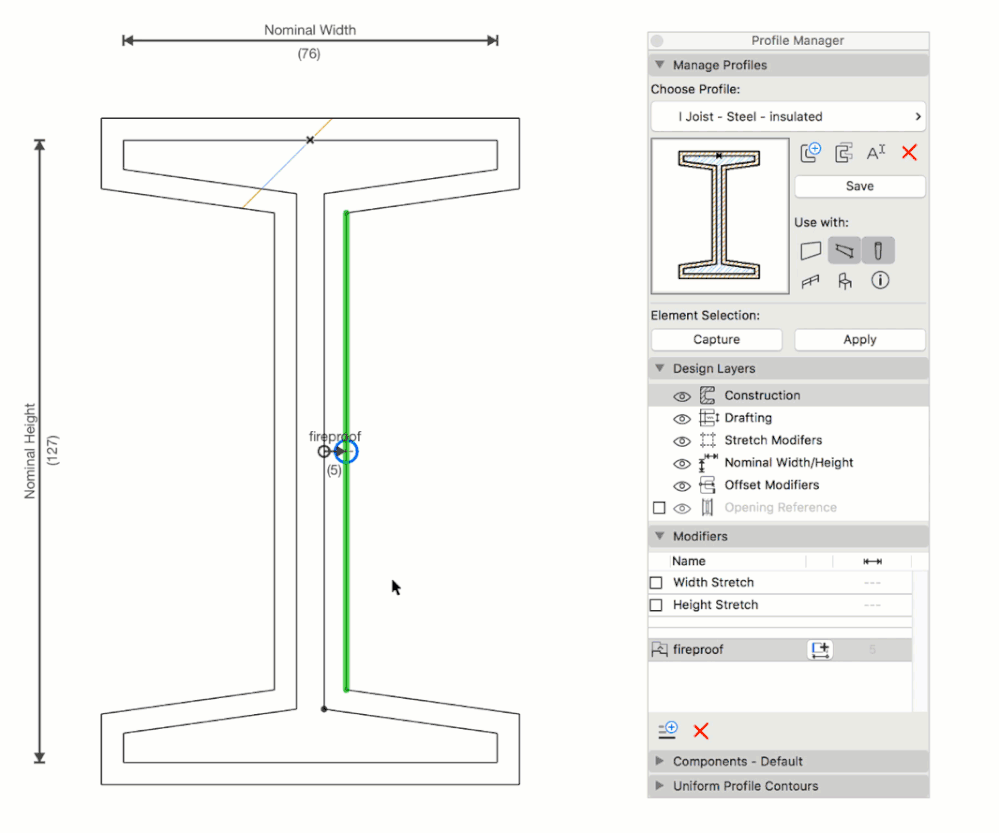Hide the Offset Modifiers layer
999x833 pixels.
point(682,486)
